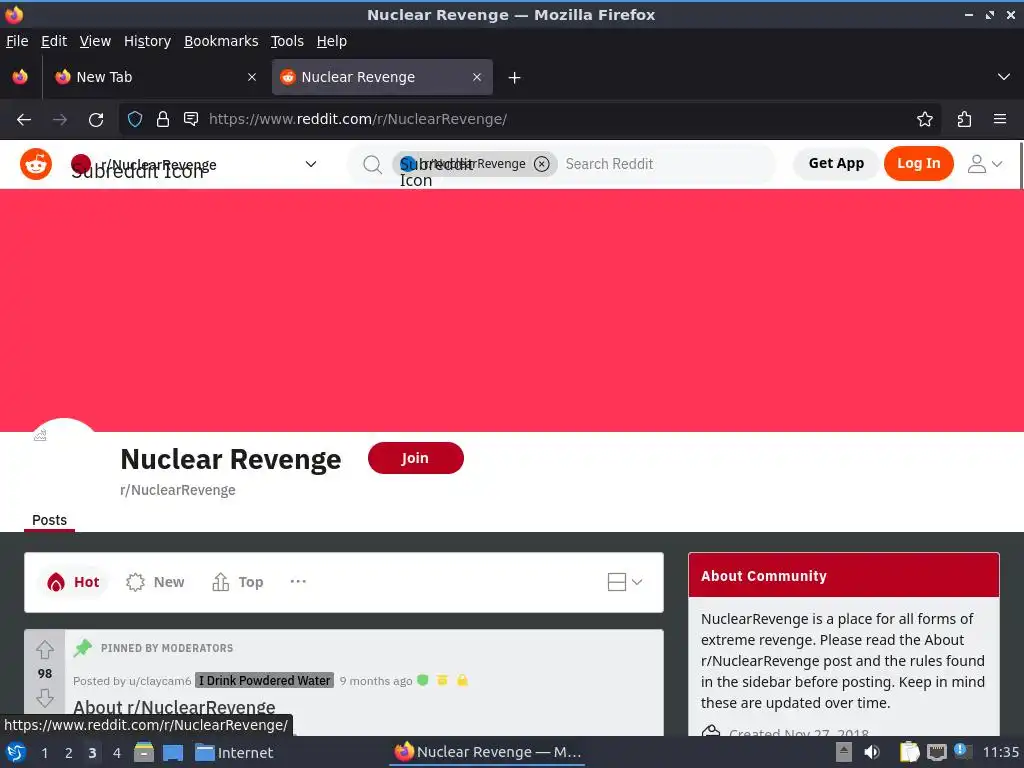Open a new tab with plus button

pos(515,78)
